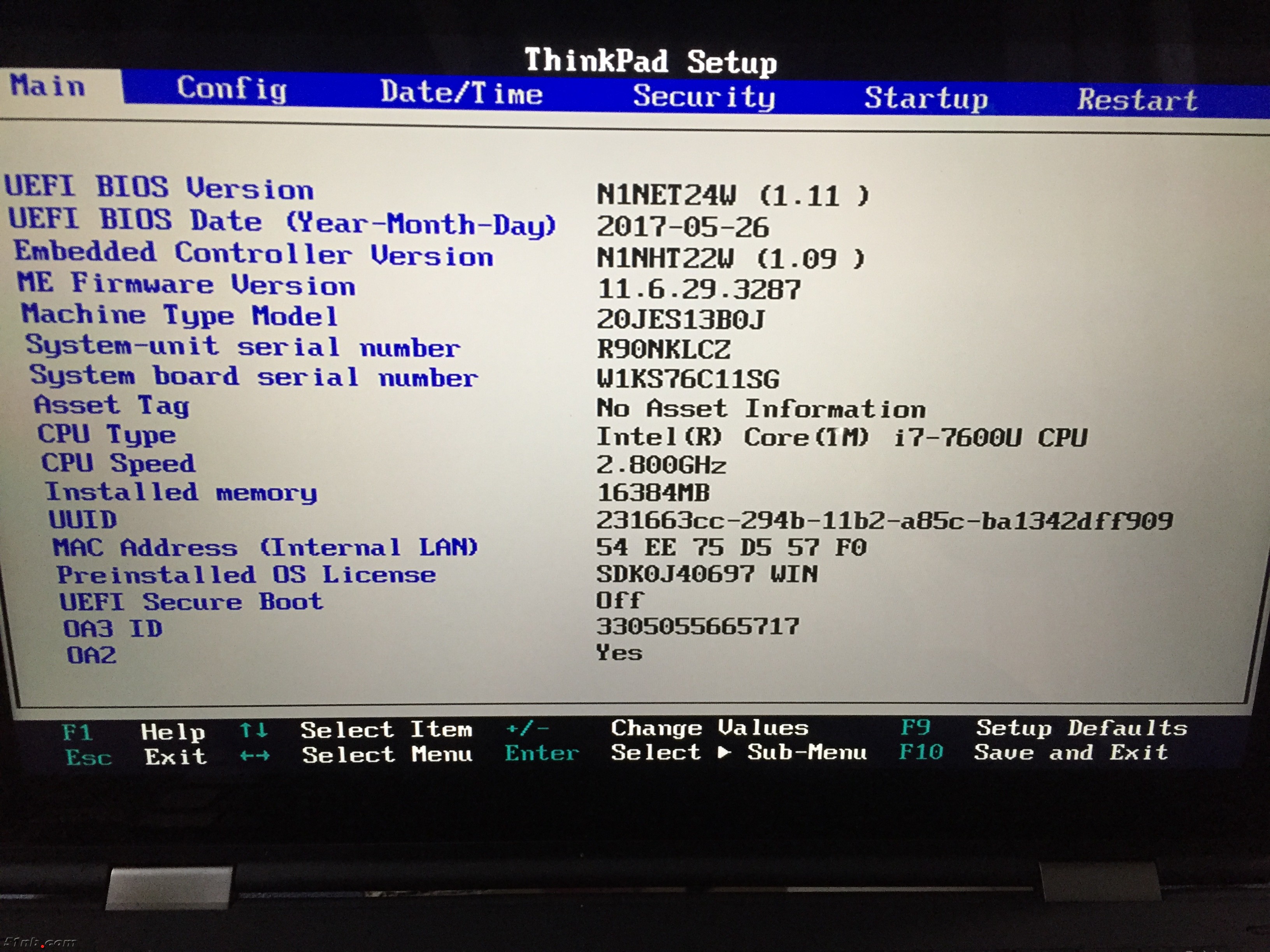This screenshot has width=1270, height=952.
Task: Open the Date/Time tab
Action: [x=461, y=93]
